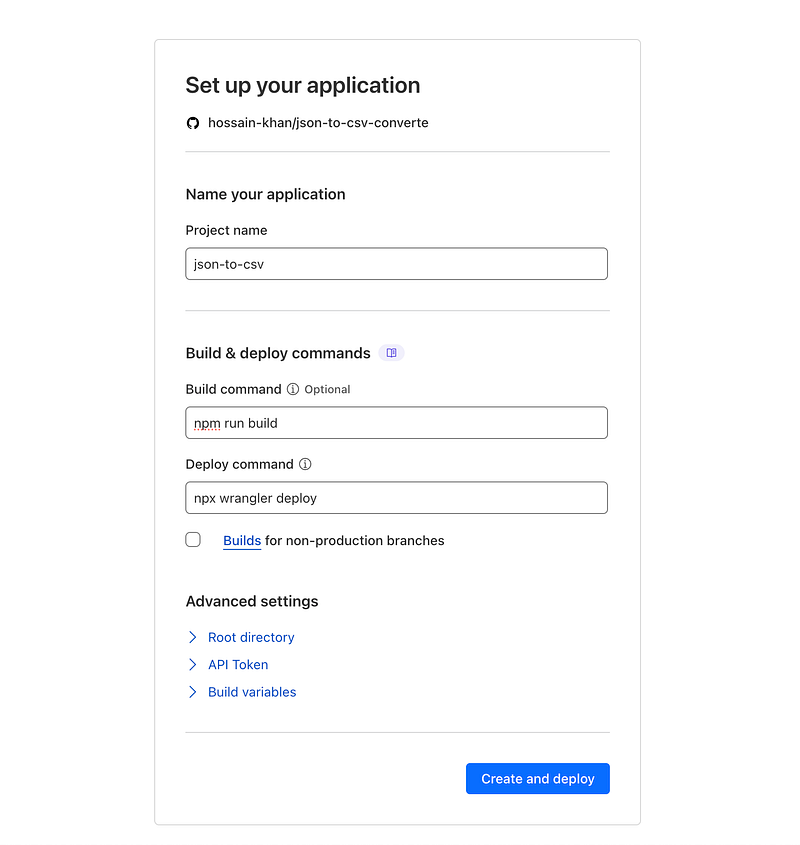Image resolution: width=800 pixels, height=845 pixels.
Task: Click the hossain-khan/json-to-csv-converte repository name
Action: click(x=318, y=123)
